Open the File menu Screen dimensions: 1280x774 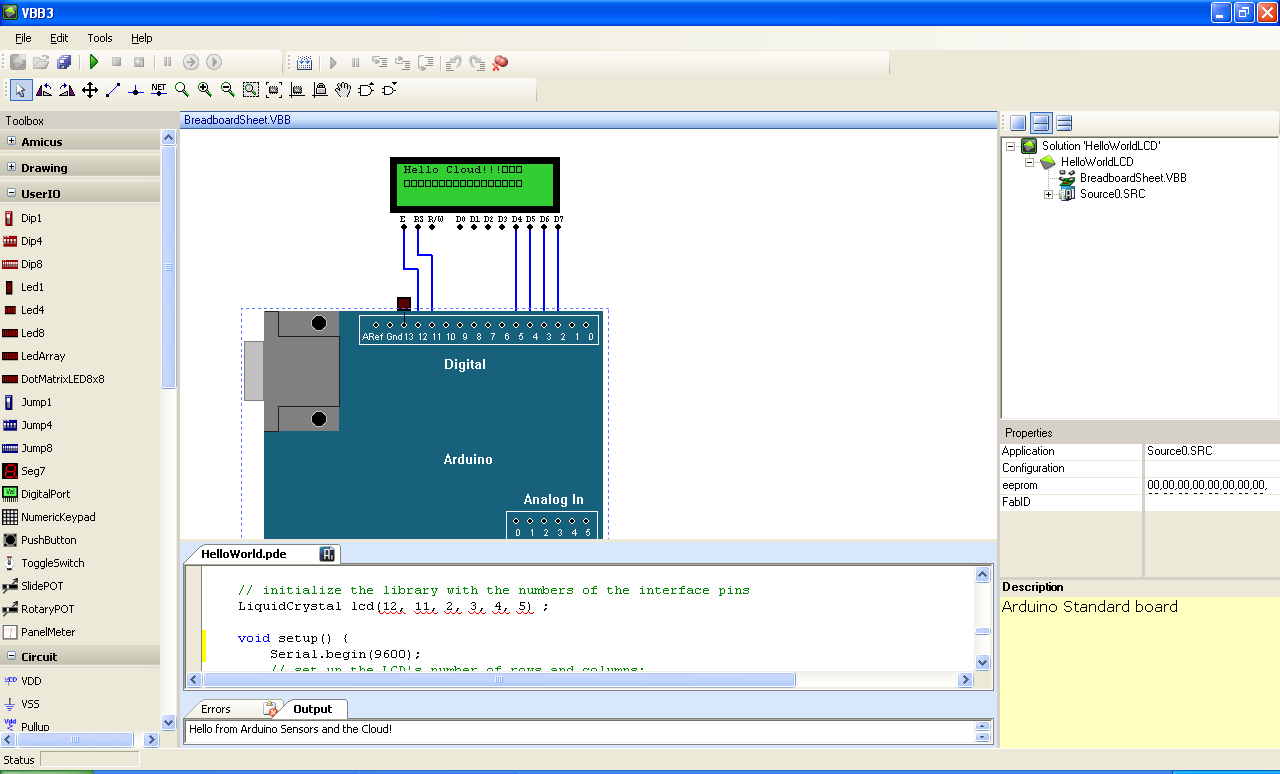[x=23, y=38]
